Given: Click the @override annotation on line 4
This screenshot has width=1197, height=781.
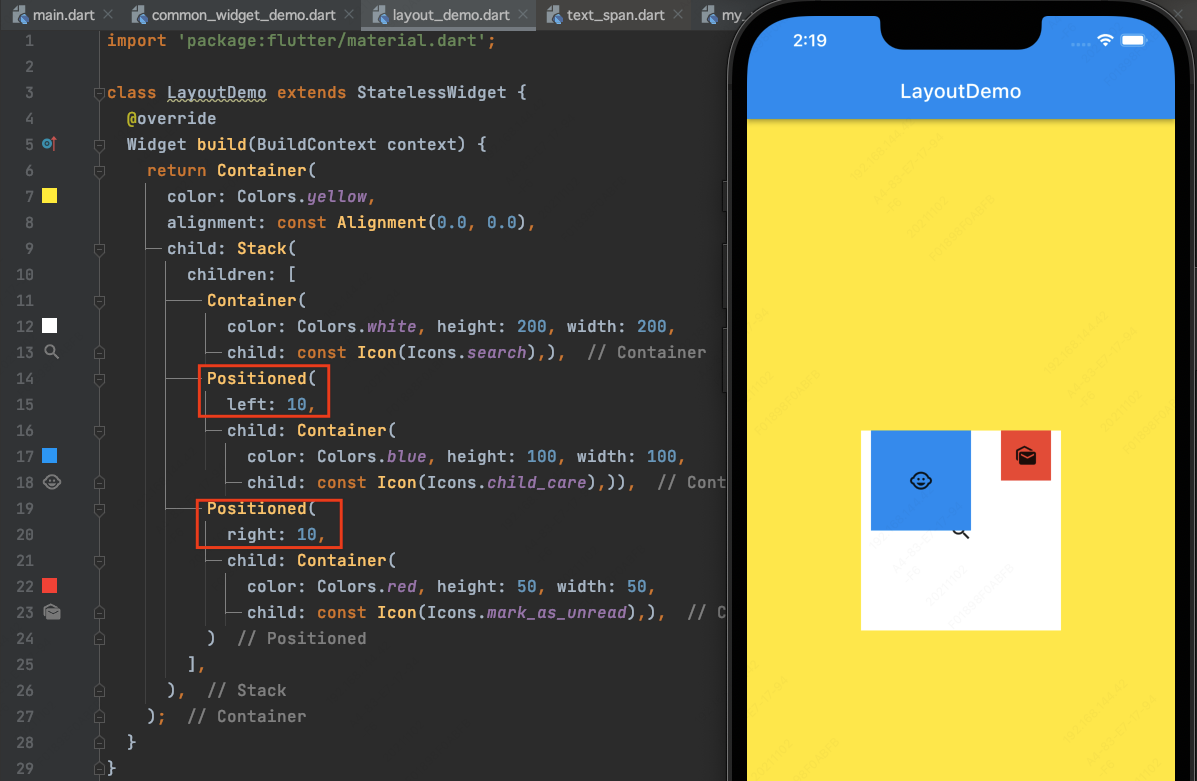Looking at the screenshot, I should 171,118.
